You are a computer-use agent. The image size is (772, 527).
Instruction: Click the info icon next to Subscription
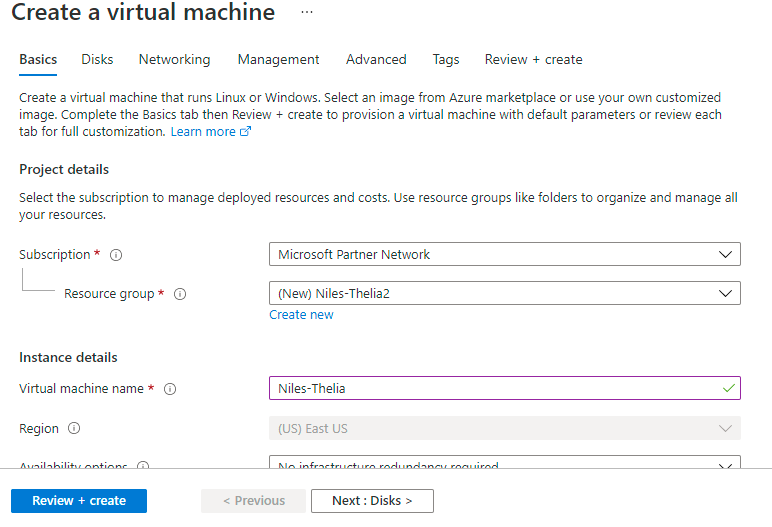(116, 255)
